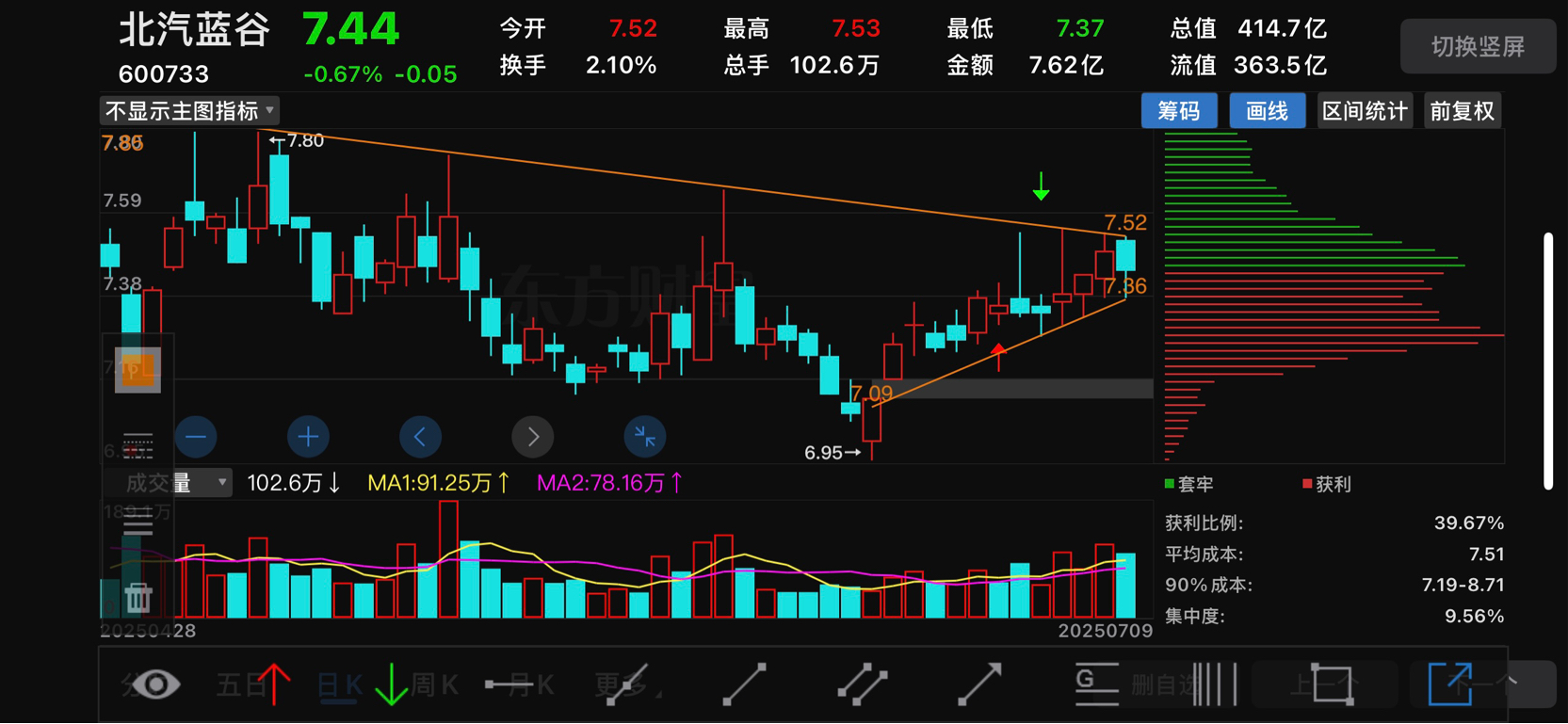The image size is (1568, 724).
Task: Toggle drawing visibility with the eye icon
Action: (155, 684)
